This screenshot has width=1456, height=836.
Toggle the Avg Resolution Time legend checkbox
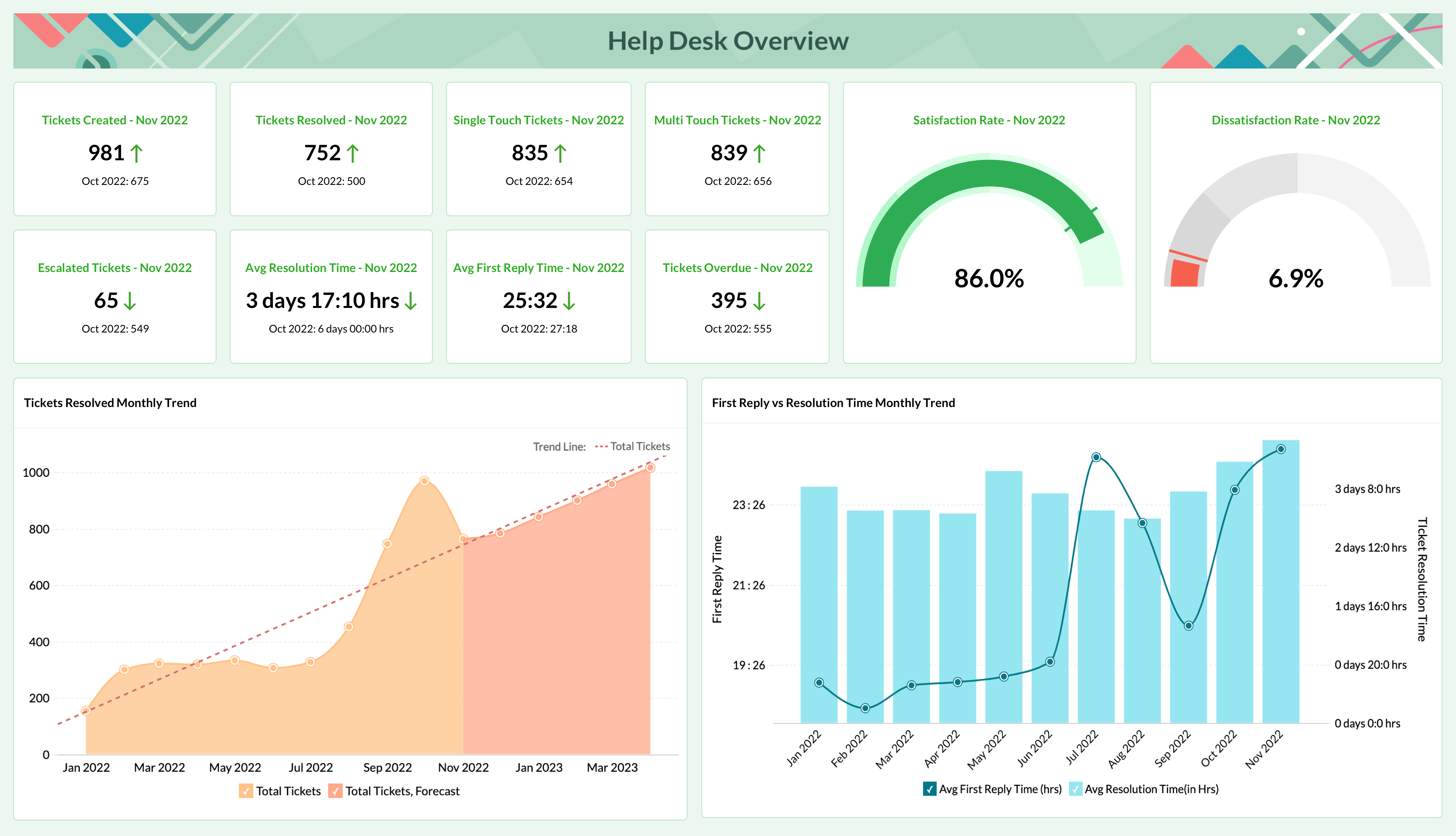tap(1075, 789)
